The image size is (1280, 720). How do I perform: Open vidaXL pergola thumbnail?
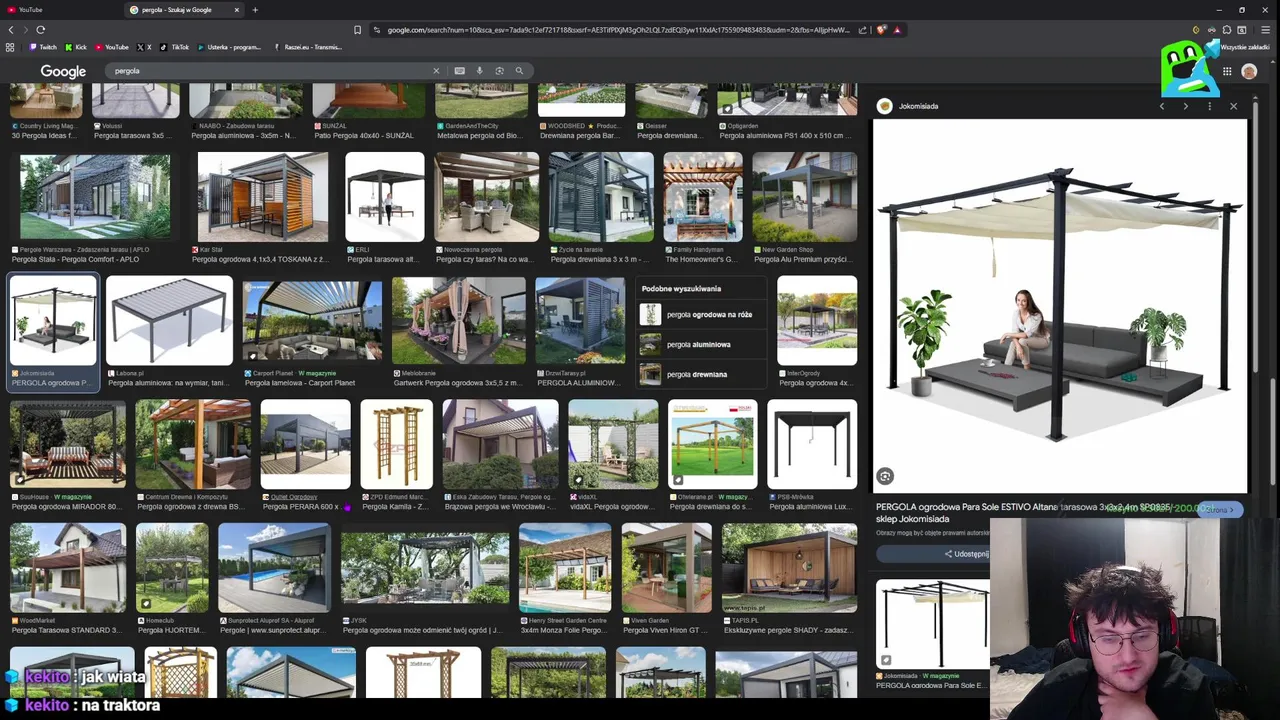coord(613,444)
